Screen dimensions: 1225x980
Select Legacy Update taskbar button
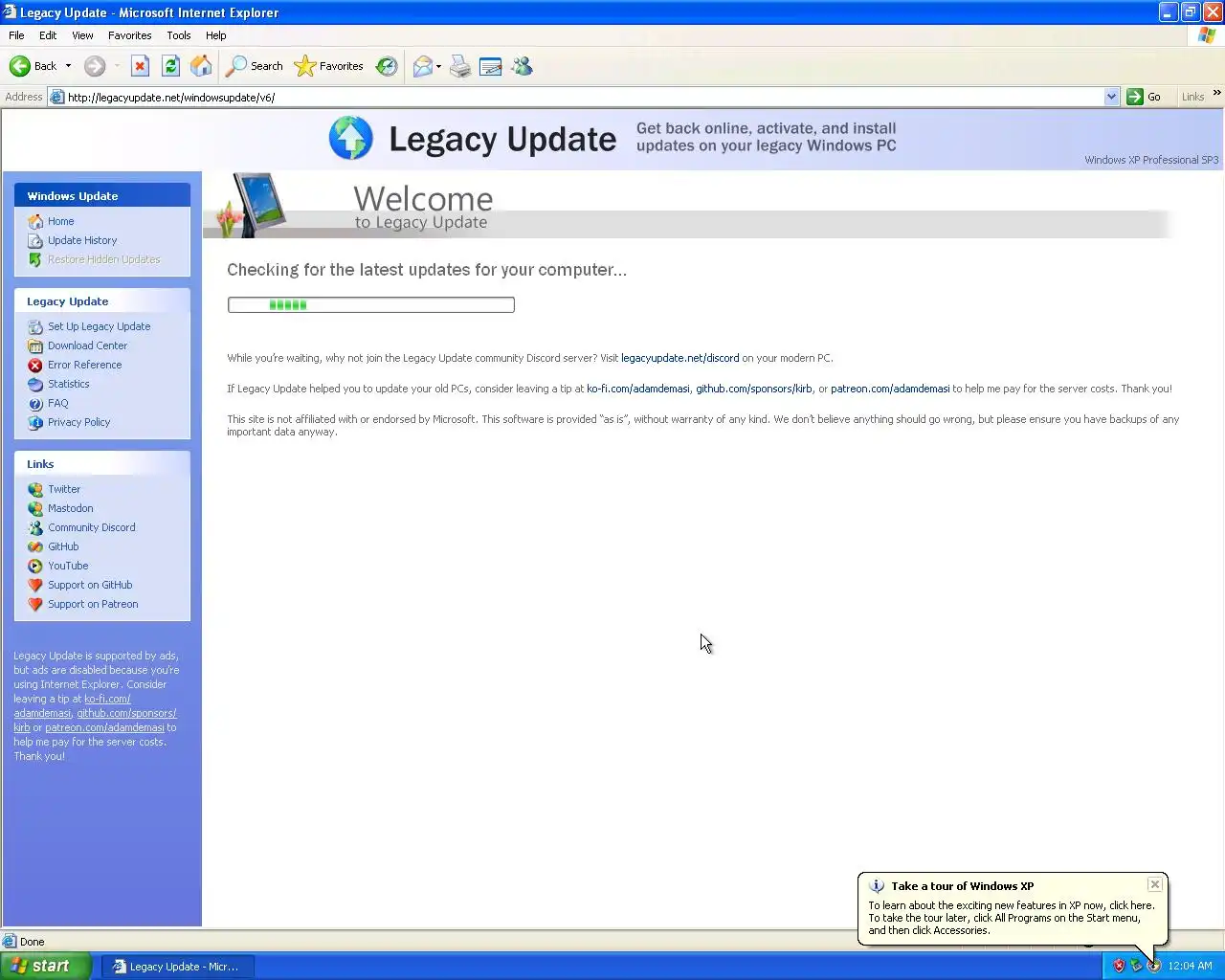179,967
